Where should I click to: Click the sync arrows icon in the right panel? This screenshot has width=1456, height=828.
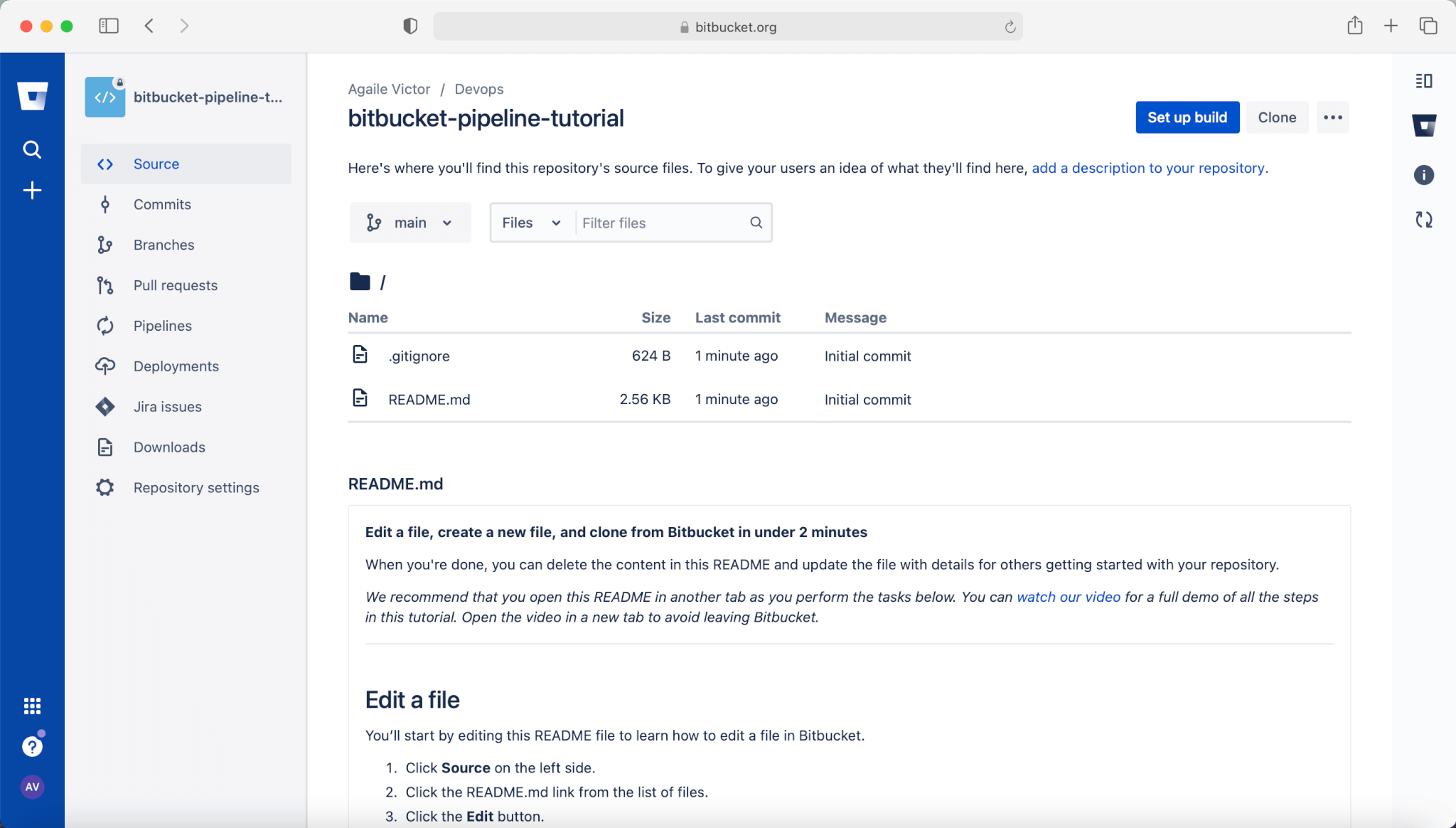tap(1423, 220)
